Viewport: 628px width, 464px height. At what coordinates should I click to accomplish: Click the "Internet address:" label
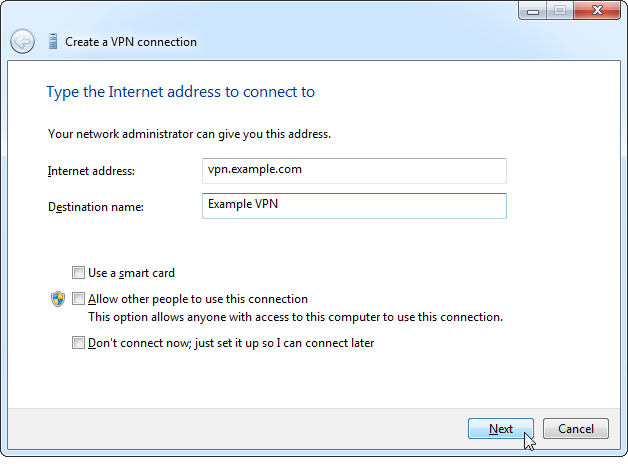91,171
